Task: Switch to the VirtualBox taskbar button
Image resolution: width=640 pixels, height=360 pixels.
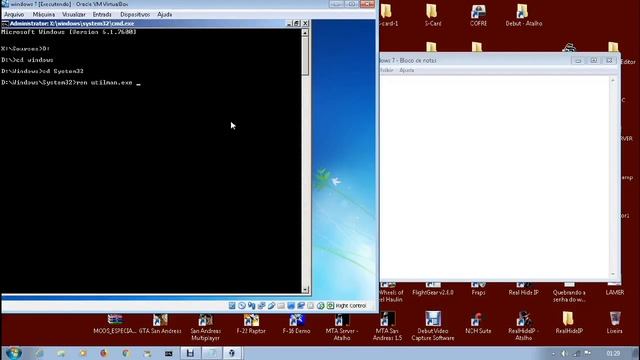Action: pyautogui.click(x=232, y=353)
